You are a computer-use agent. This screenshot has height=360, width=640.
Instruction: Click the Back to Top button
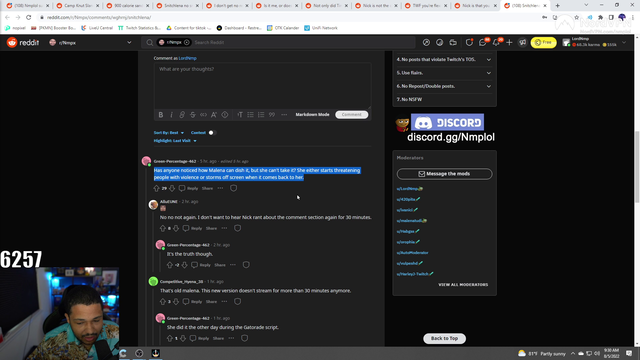(444, 338)
